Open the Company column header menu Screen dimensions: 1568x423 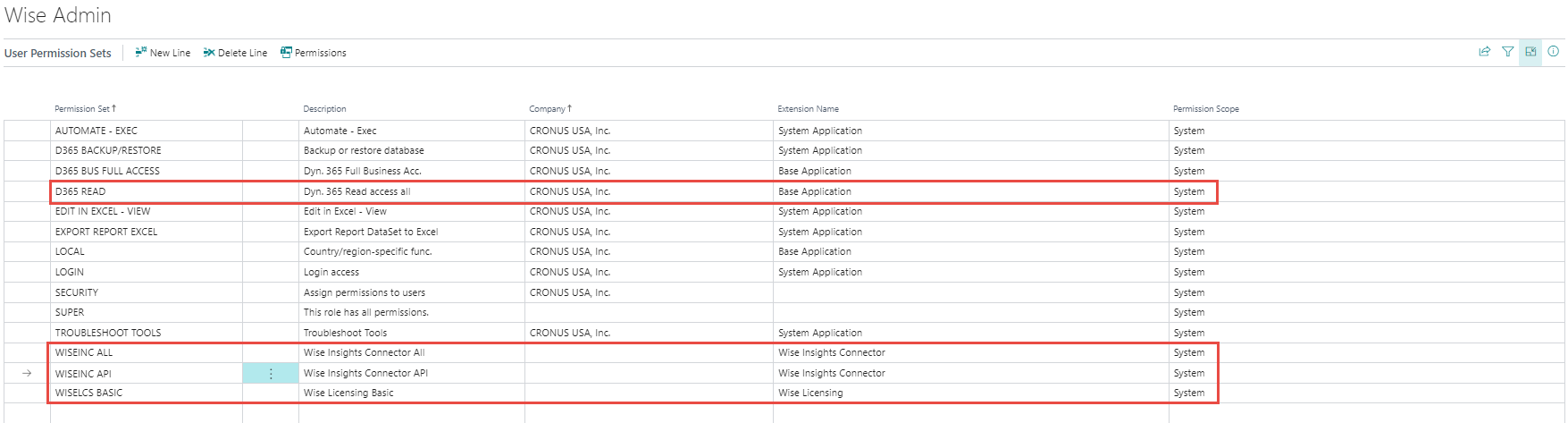[547, 109]
